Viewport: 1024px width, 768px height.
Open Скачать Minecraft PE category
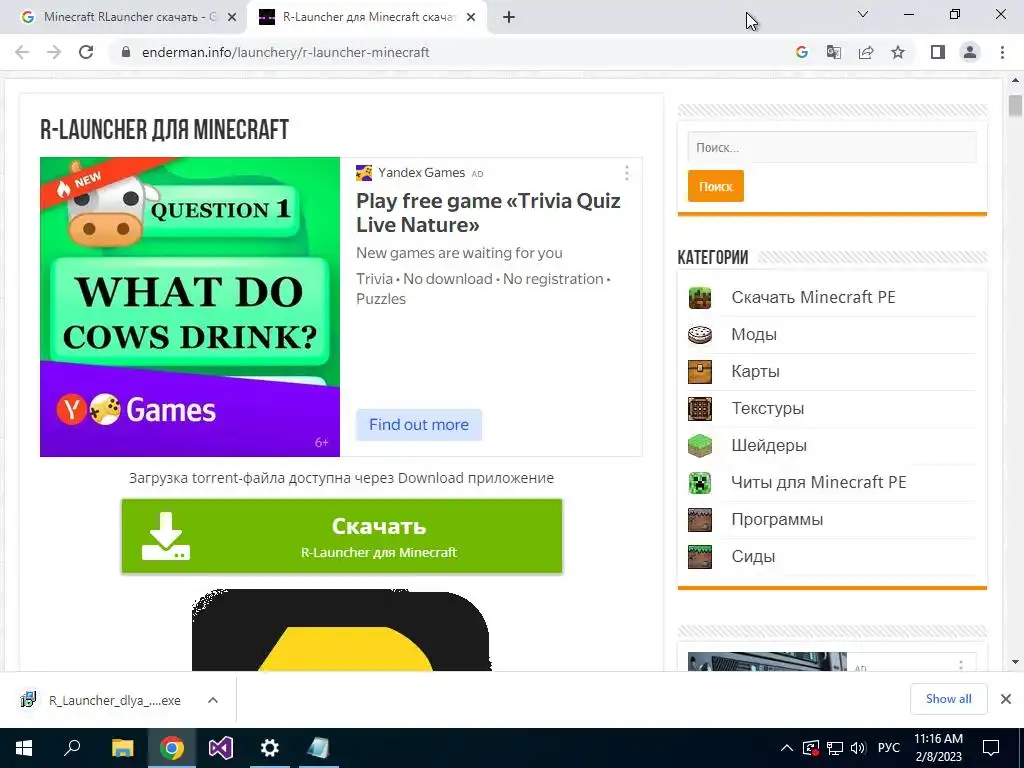coord(813,297)
